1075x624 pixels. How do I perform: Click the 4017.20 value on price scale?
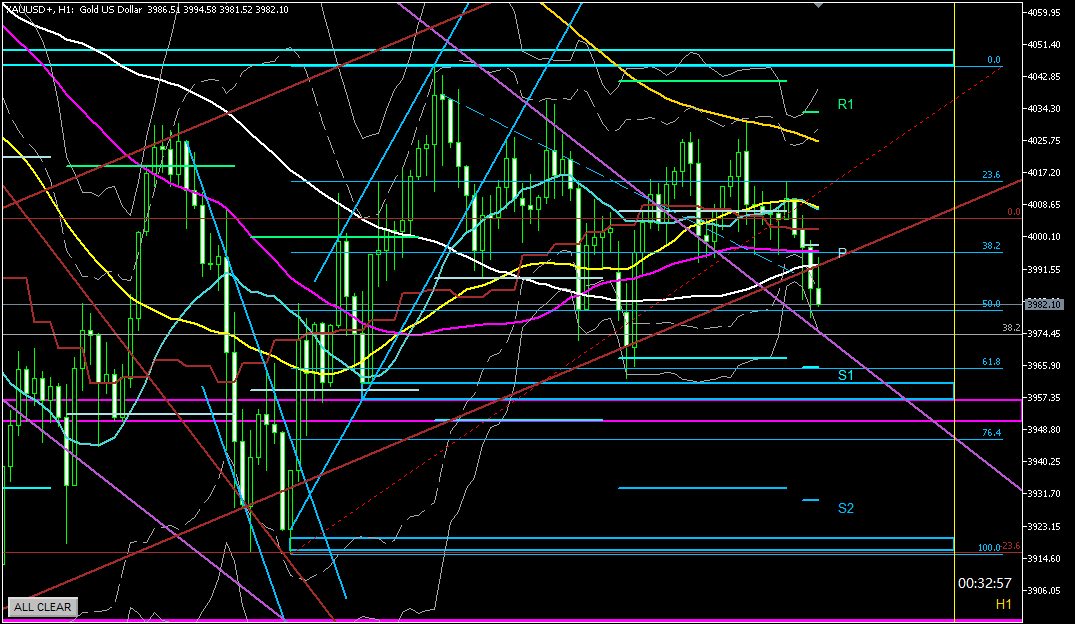(1045, 173)
